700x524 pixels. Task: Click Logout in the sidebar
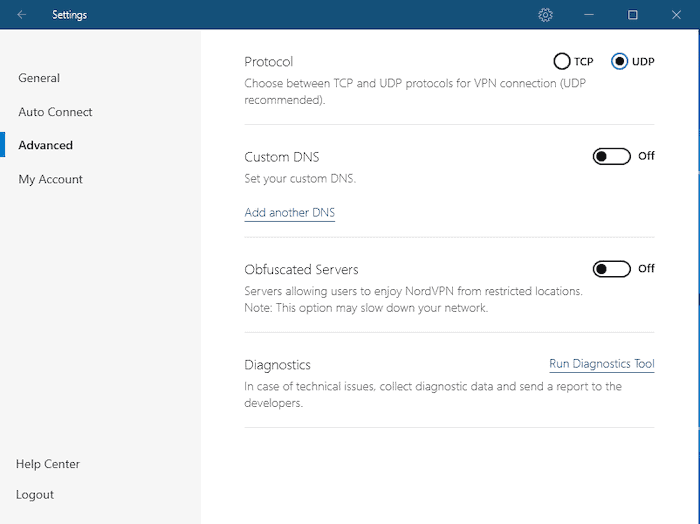(35, 495)
